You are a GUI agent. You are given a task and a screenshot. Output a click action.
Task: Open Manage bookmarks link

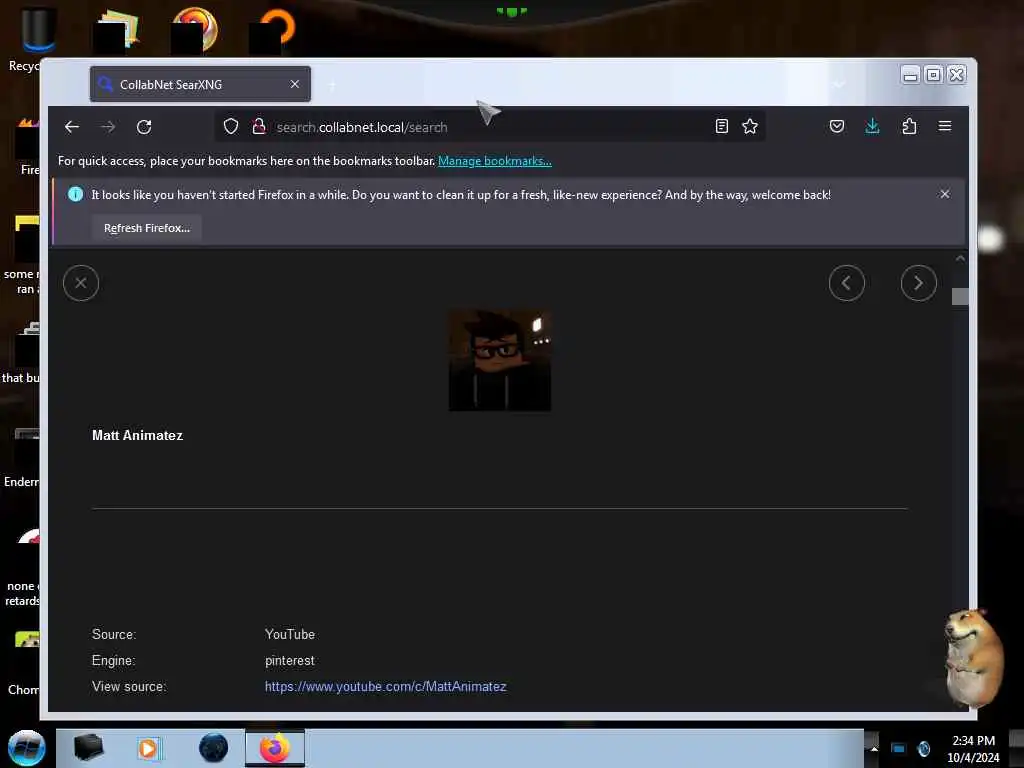pos(494,161)
